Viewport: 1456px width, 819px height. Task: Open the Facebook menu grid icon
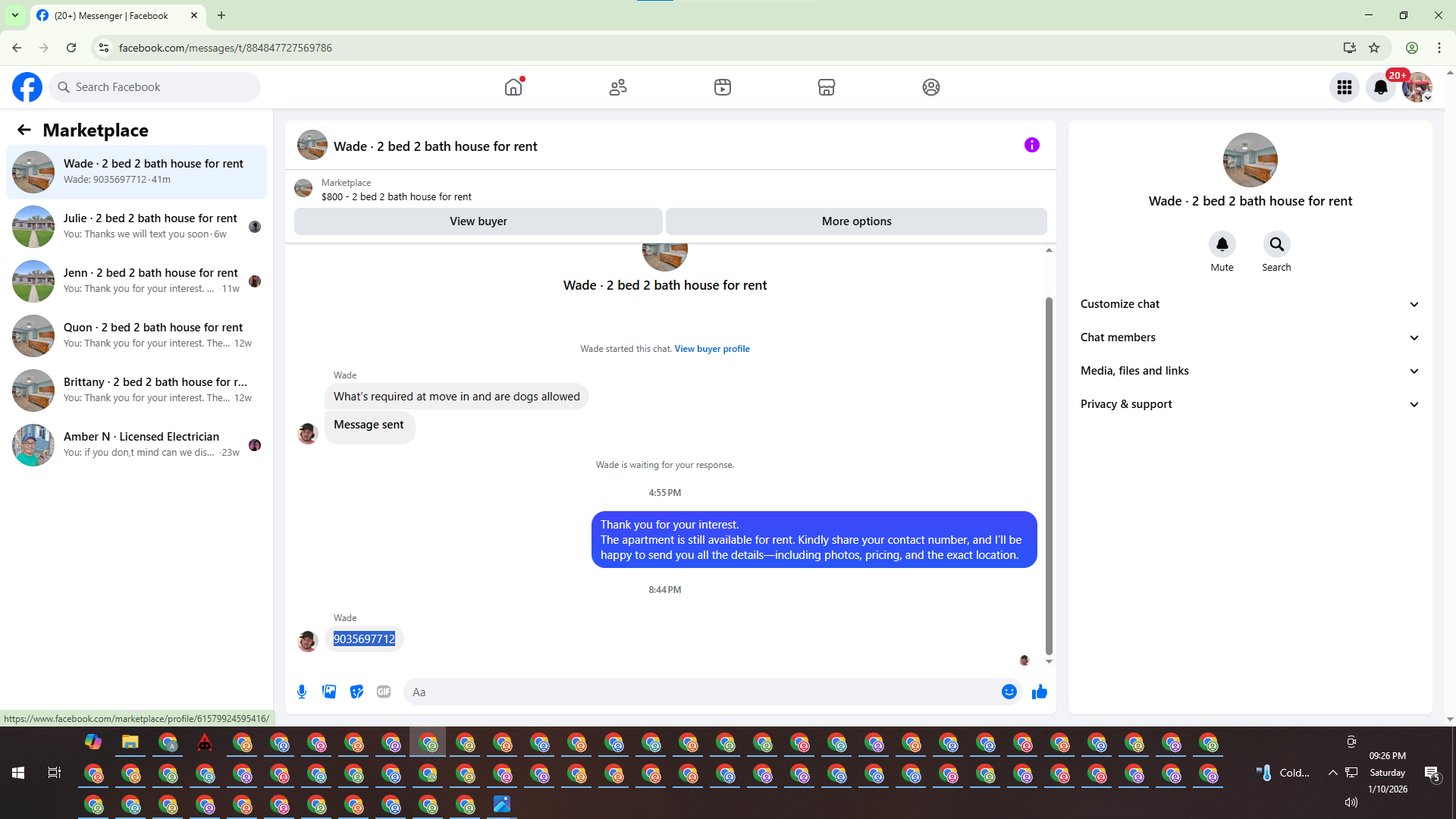(x=1344, y=87)
